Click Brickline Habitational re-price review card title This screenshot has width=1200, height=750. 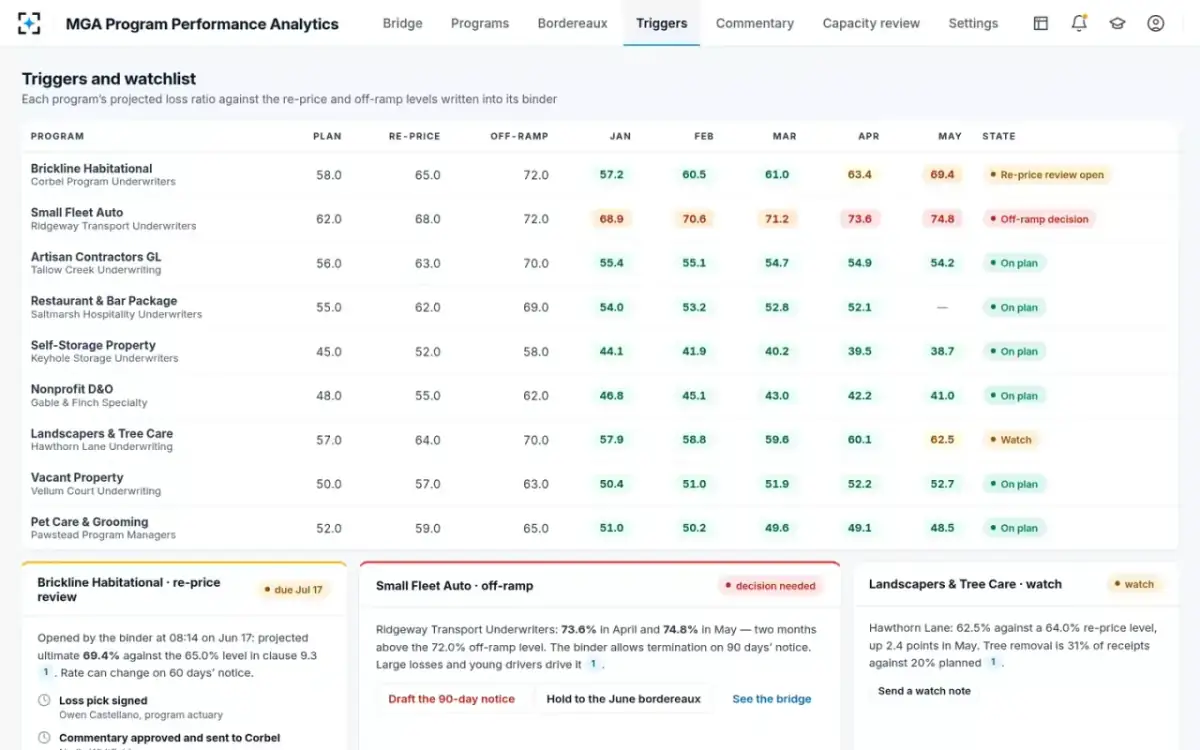click(129, 590)
